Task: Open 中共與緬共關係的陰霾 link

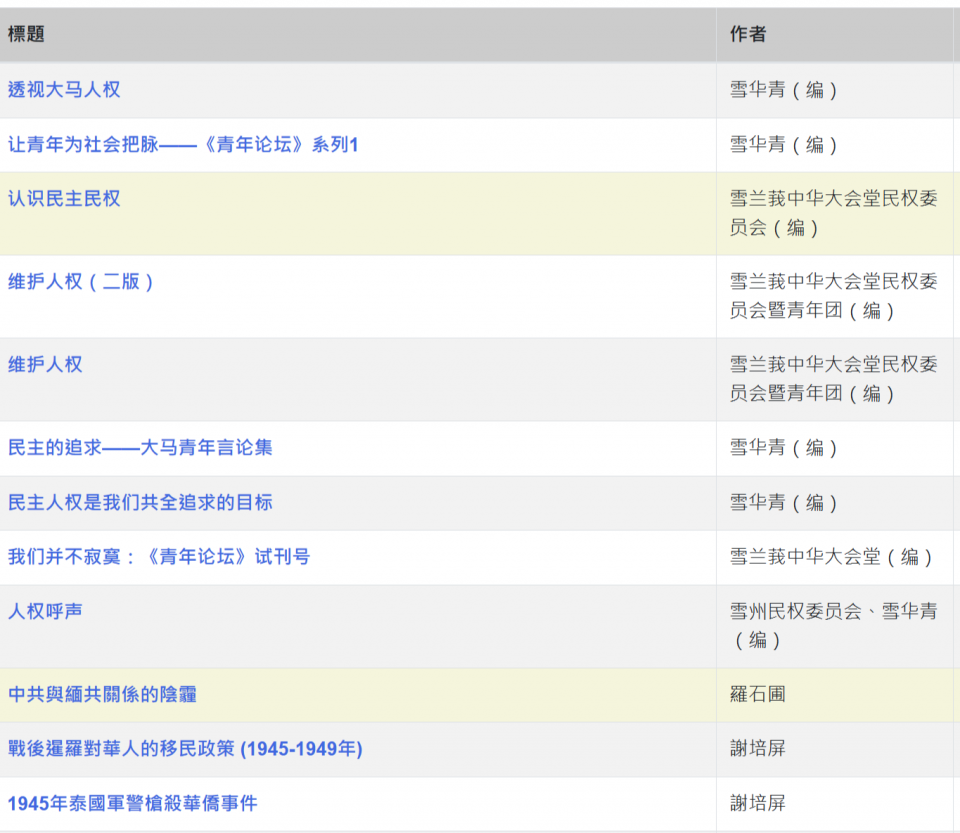Action: point(102,695)
